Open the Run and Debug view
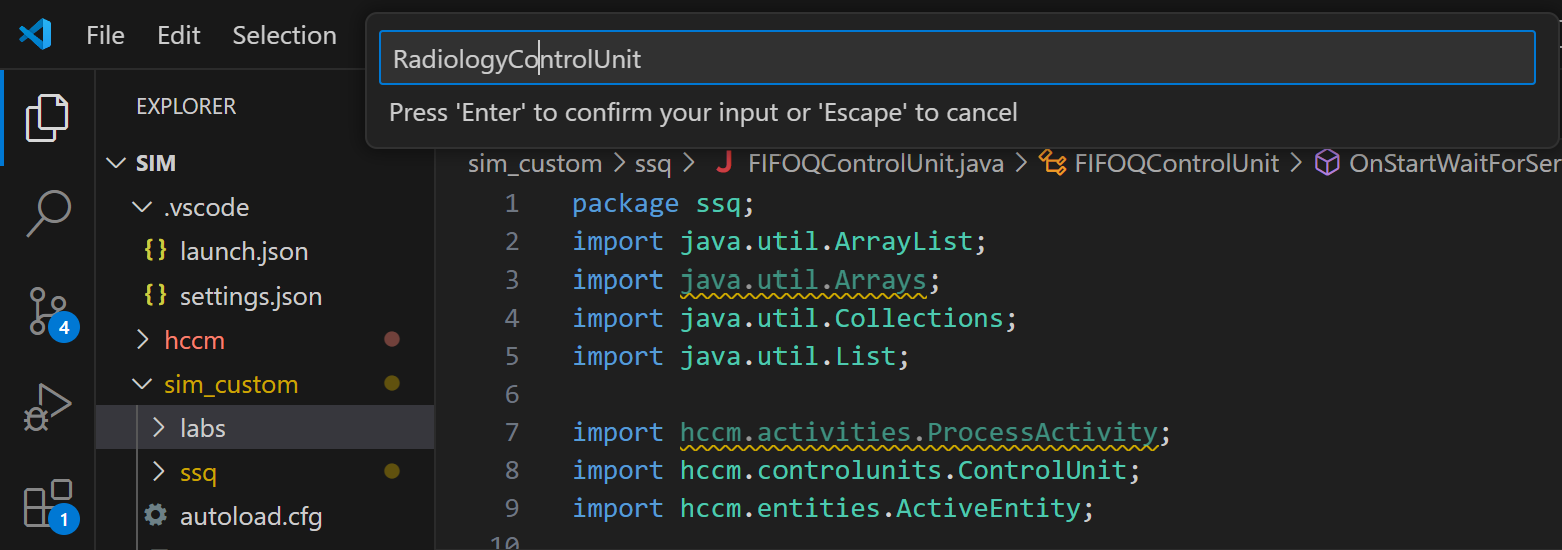The image size is (1562, 550). pyautogui.click(x=47, y=408)
